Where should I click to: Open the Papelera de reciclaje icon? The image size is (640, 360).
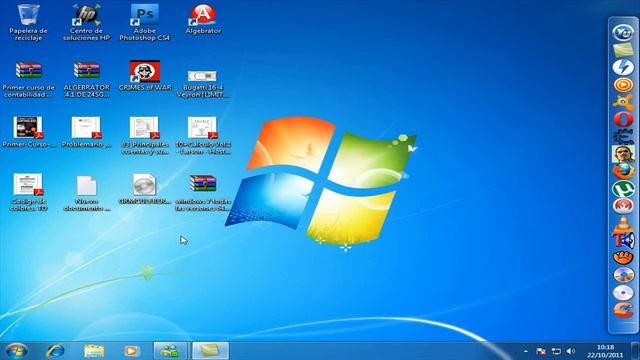pos(28,22)
